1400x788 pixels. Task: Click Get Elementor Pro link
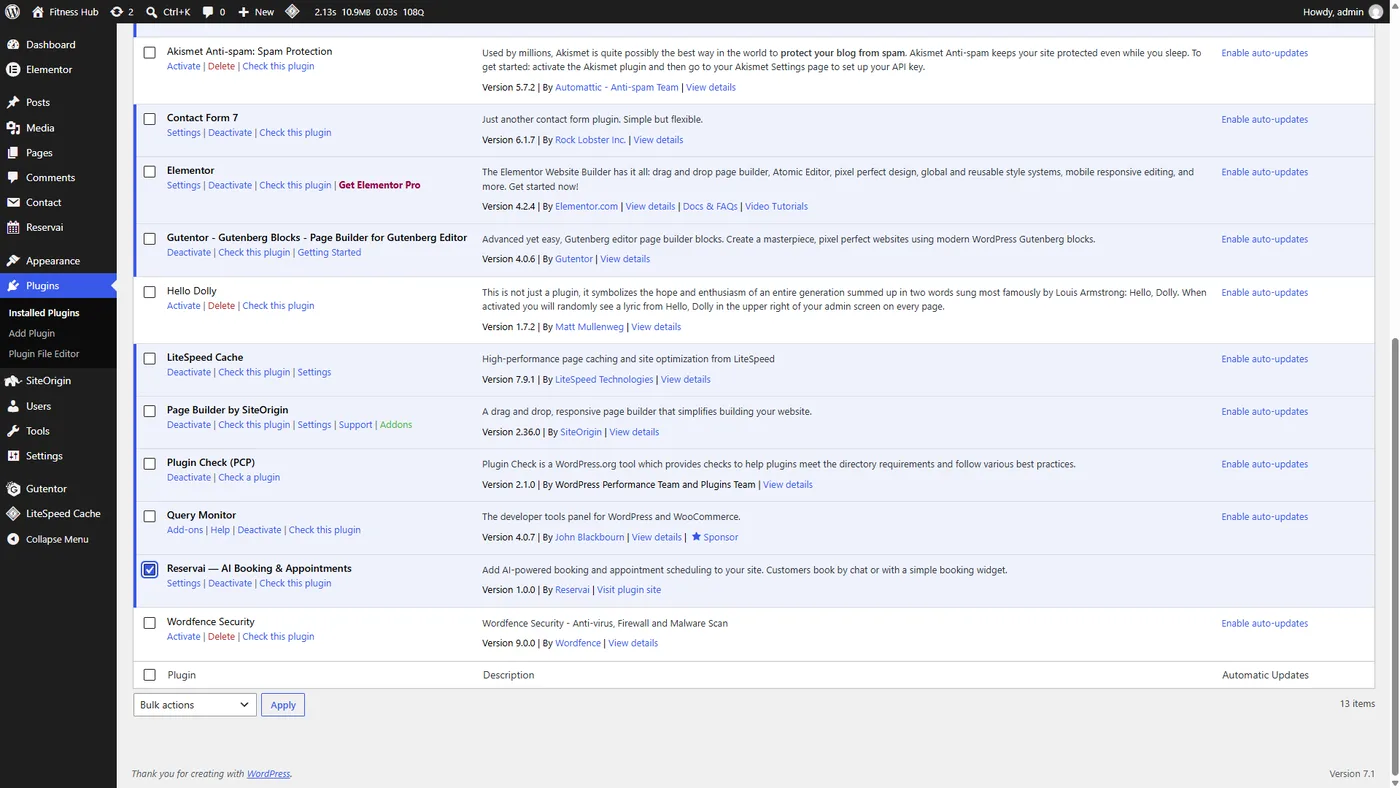coord(380,185)
